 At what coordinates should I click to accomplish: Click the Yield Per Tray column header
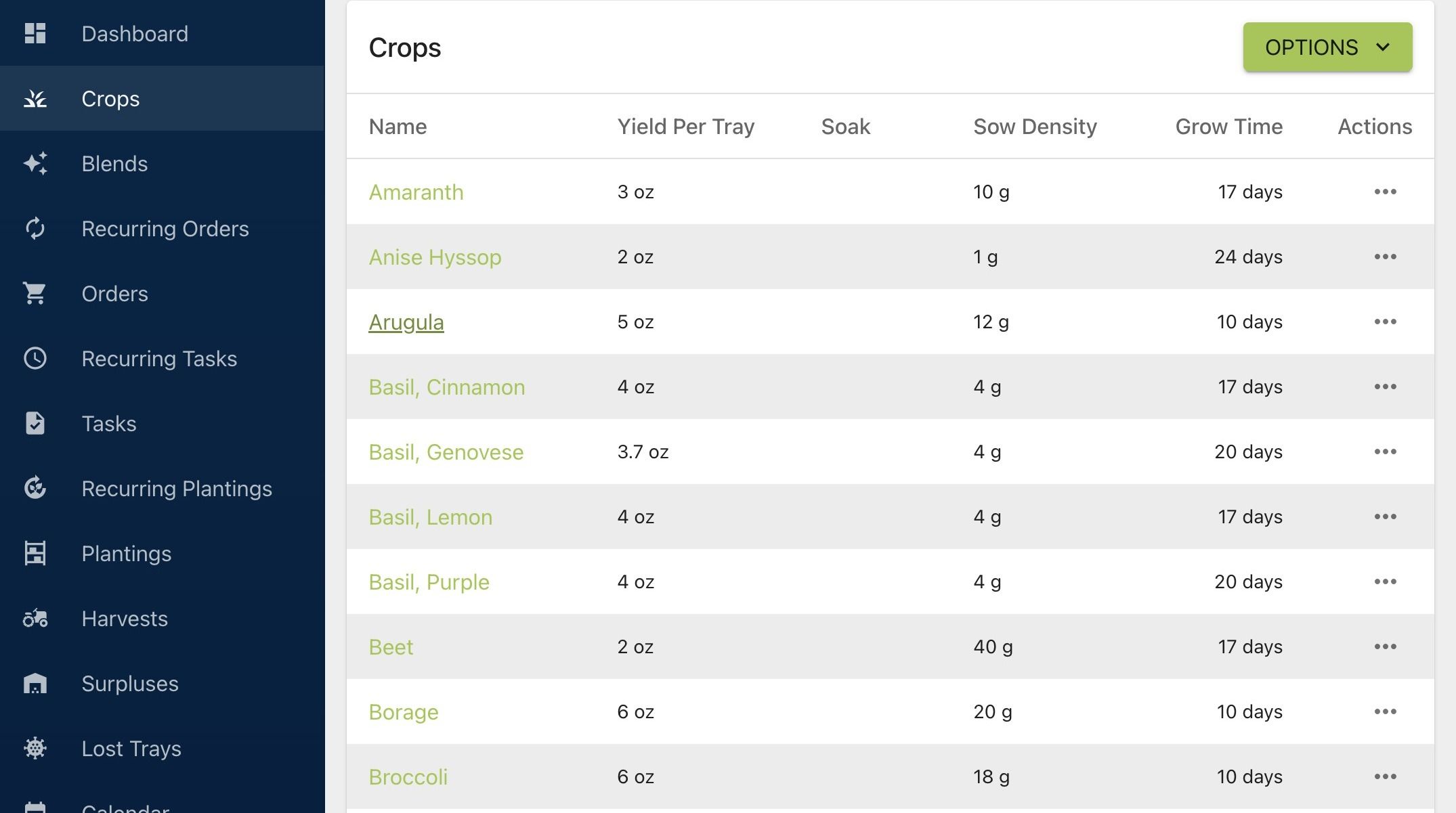[x=685, y=127]
